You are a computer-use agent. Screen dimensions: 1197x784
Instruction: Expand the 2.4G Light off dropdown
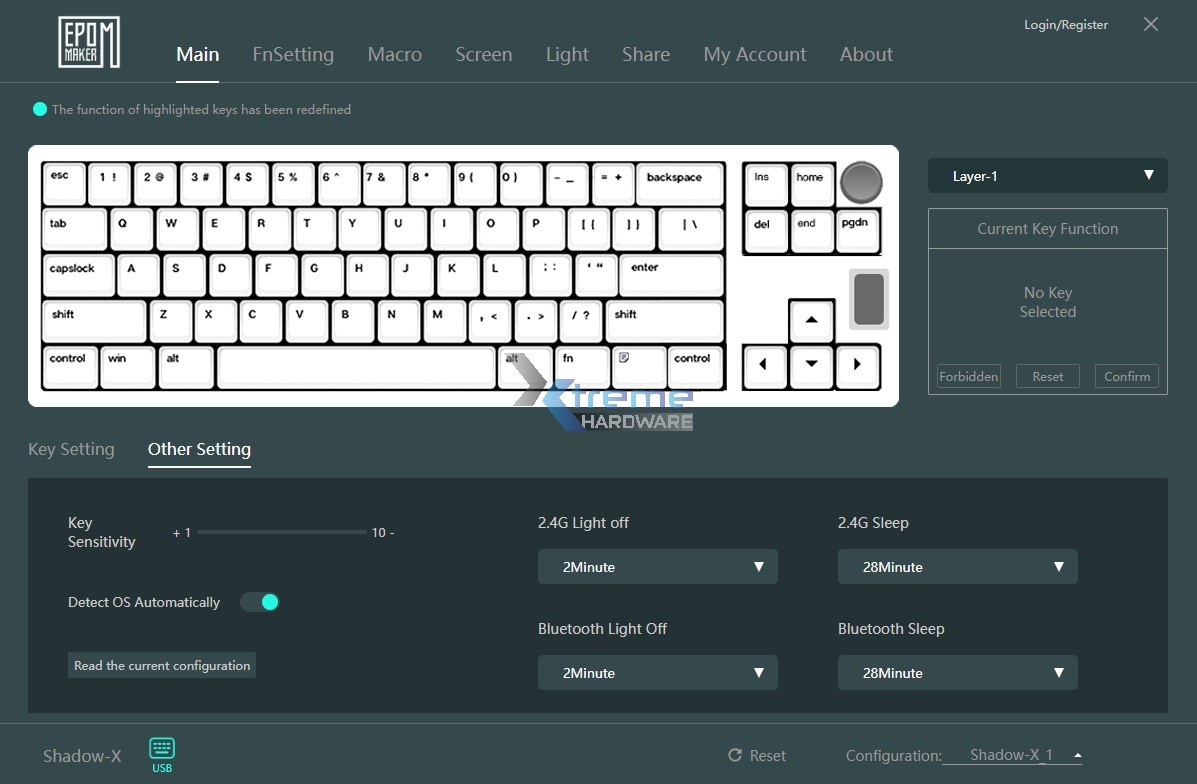click(x=657, y=567)
